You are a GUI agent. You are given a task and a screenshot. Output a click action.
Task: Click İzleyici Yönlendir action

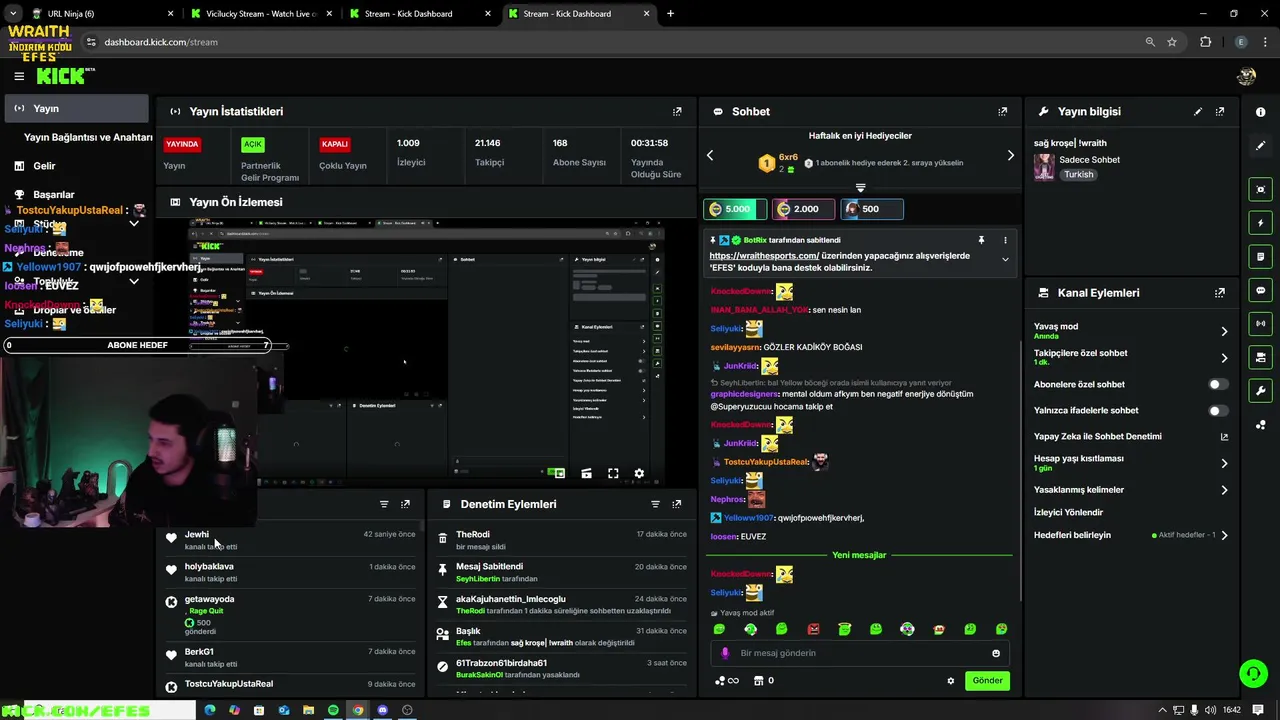pyautogui.click(x=1068, y=512)
